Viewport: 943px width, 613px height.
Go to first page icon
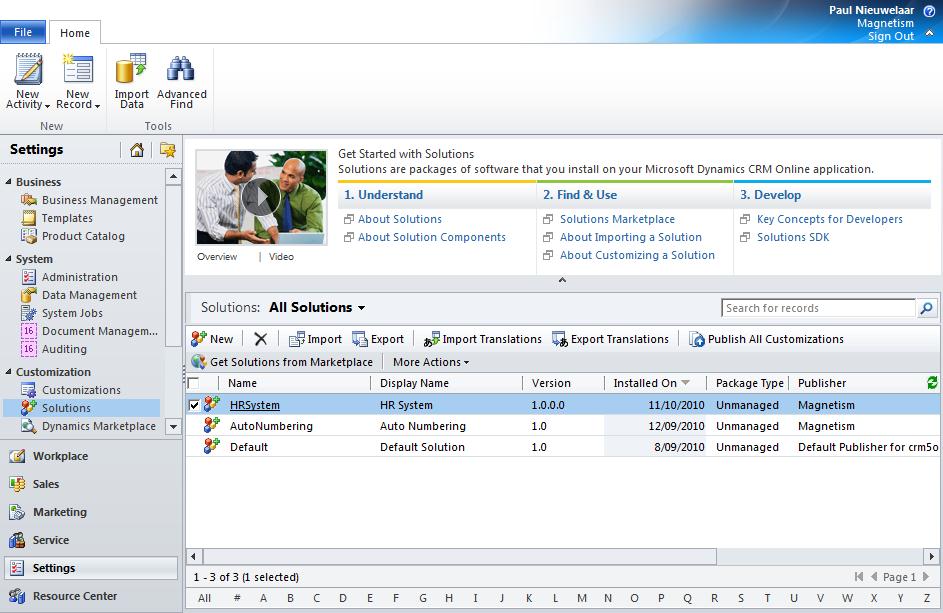pos(859,577)
